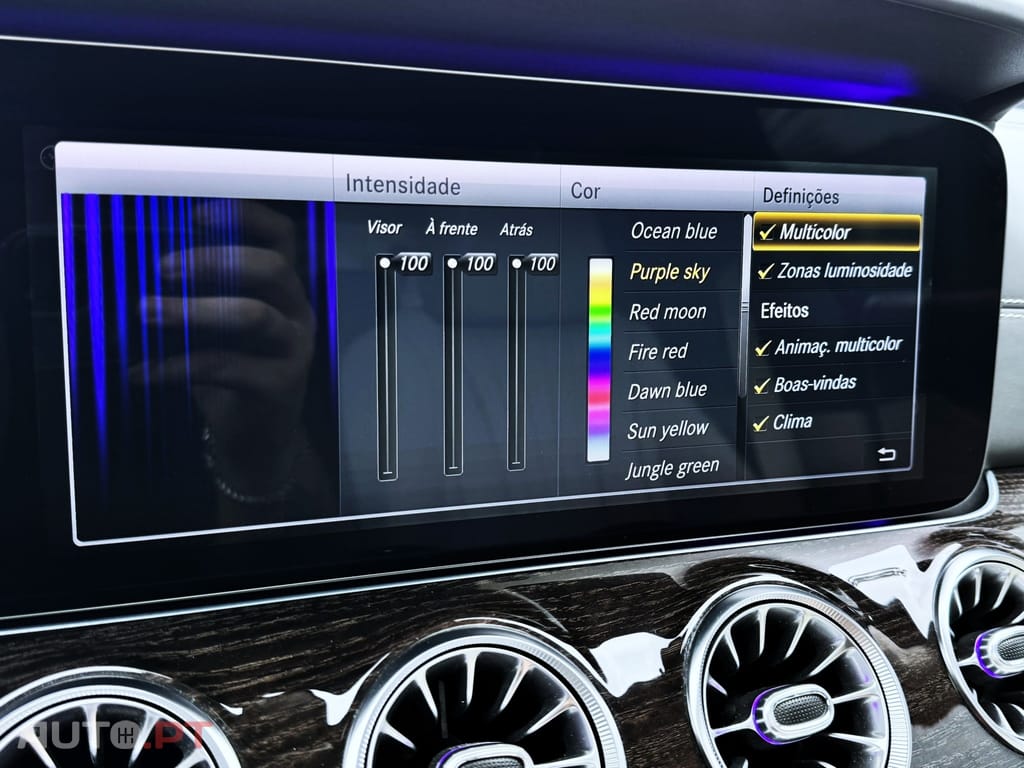Select the Ocean blue color theme
This screenshot has width=1024, height=768.
pos(673,232)
